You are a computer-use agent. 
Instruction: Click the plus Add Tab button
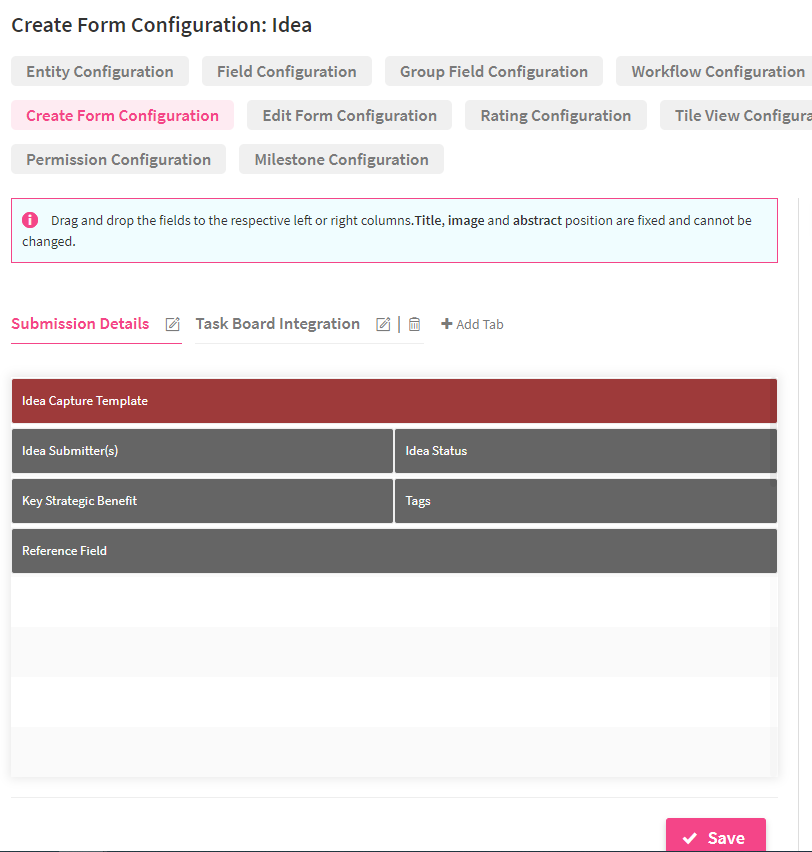pyautogui.click(x=472, y=324)
